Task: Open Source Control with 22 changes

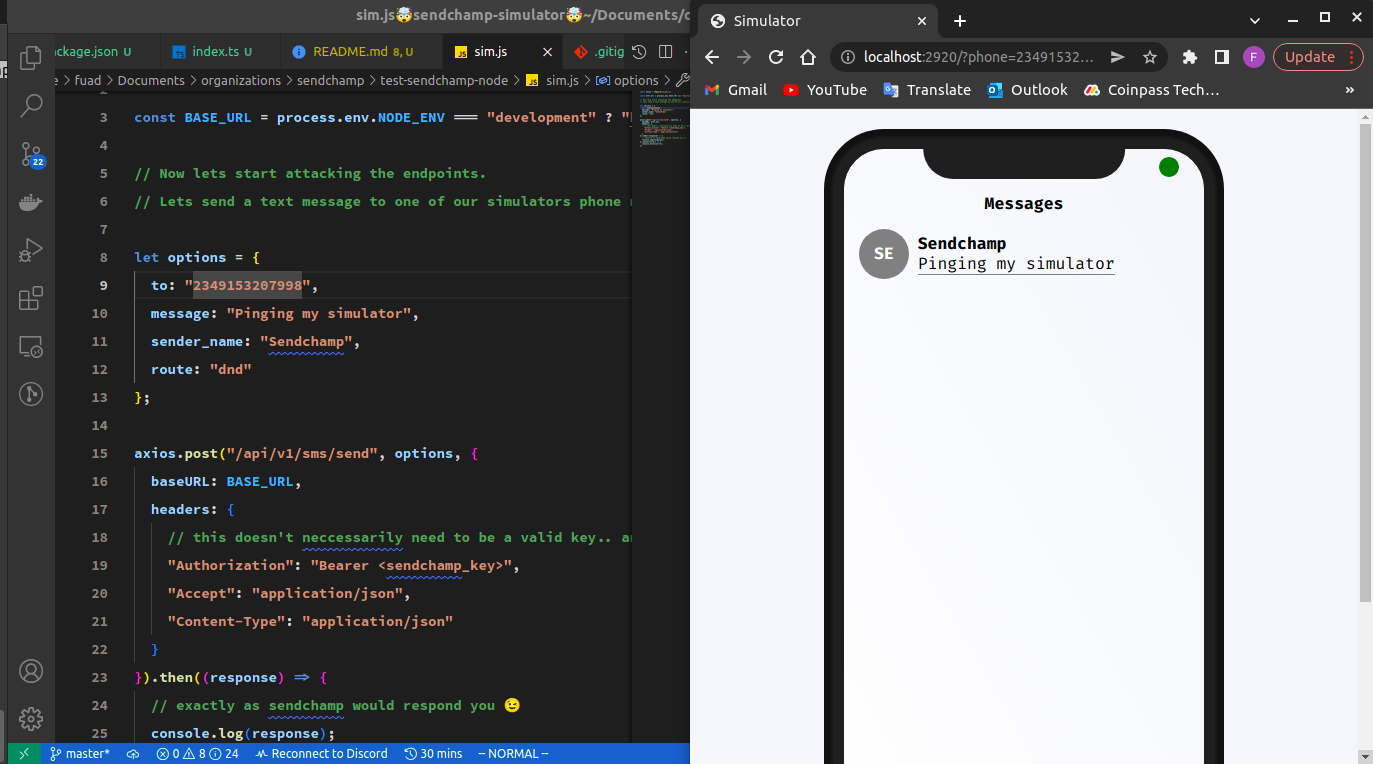Action: click(31, 153)
